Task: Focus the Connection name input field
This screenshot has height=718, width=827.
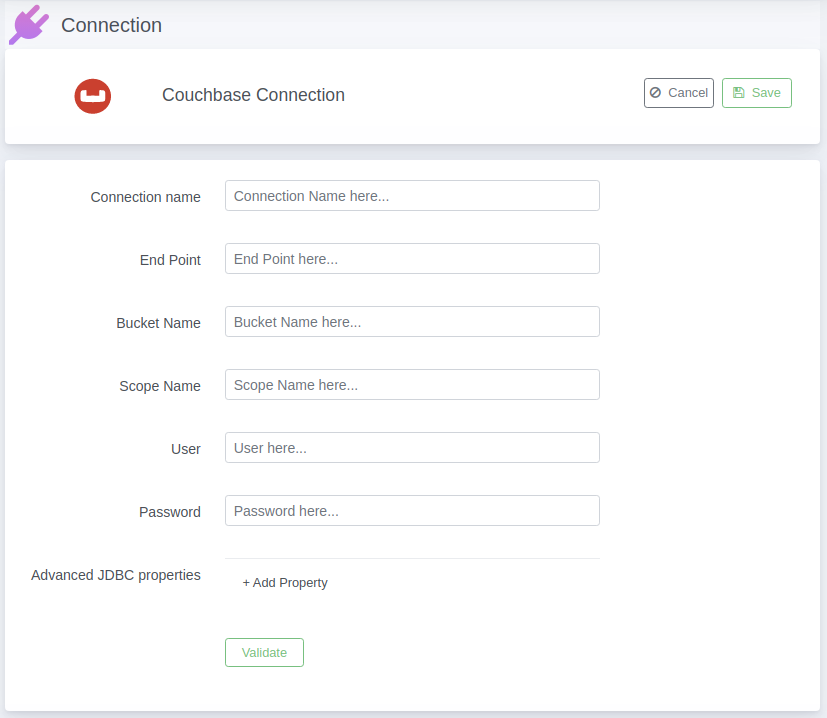Action: tap(412, 196)
